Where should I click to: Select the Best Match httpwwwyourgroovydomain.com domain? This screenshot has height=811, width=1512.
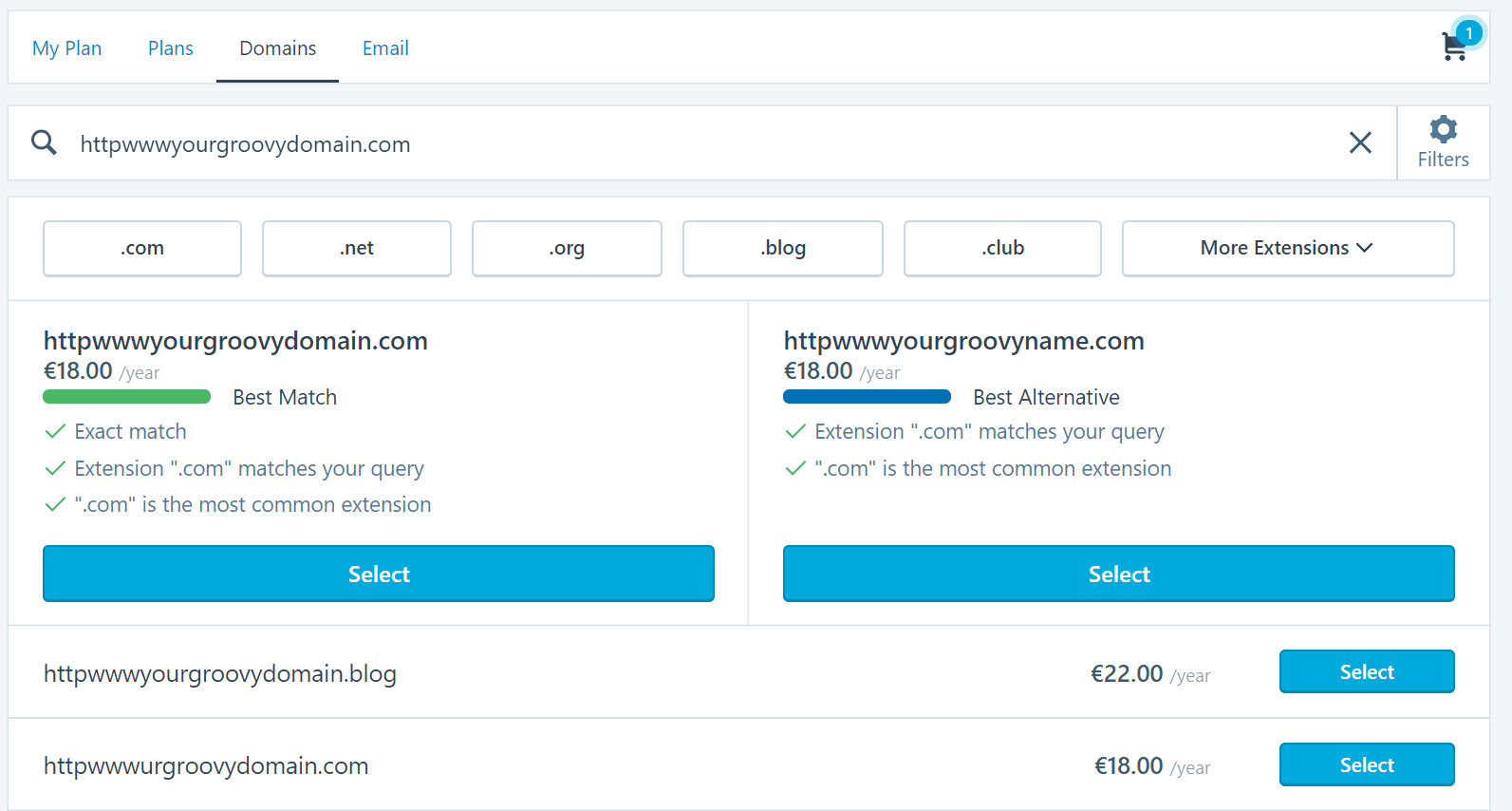coord(379,574)
